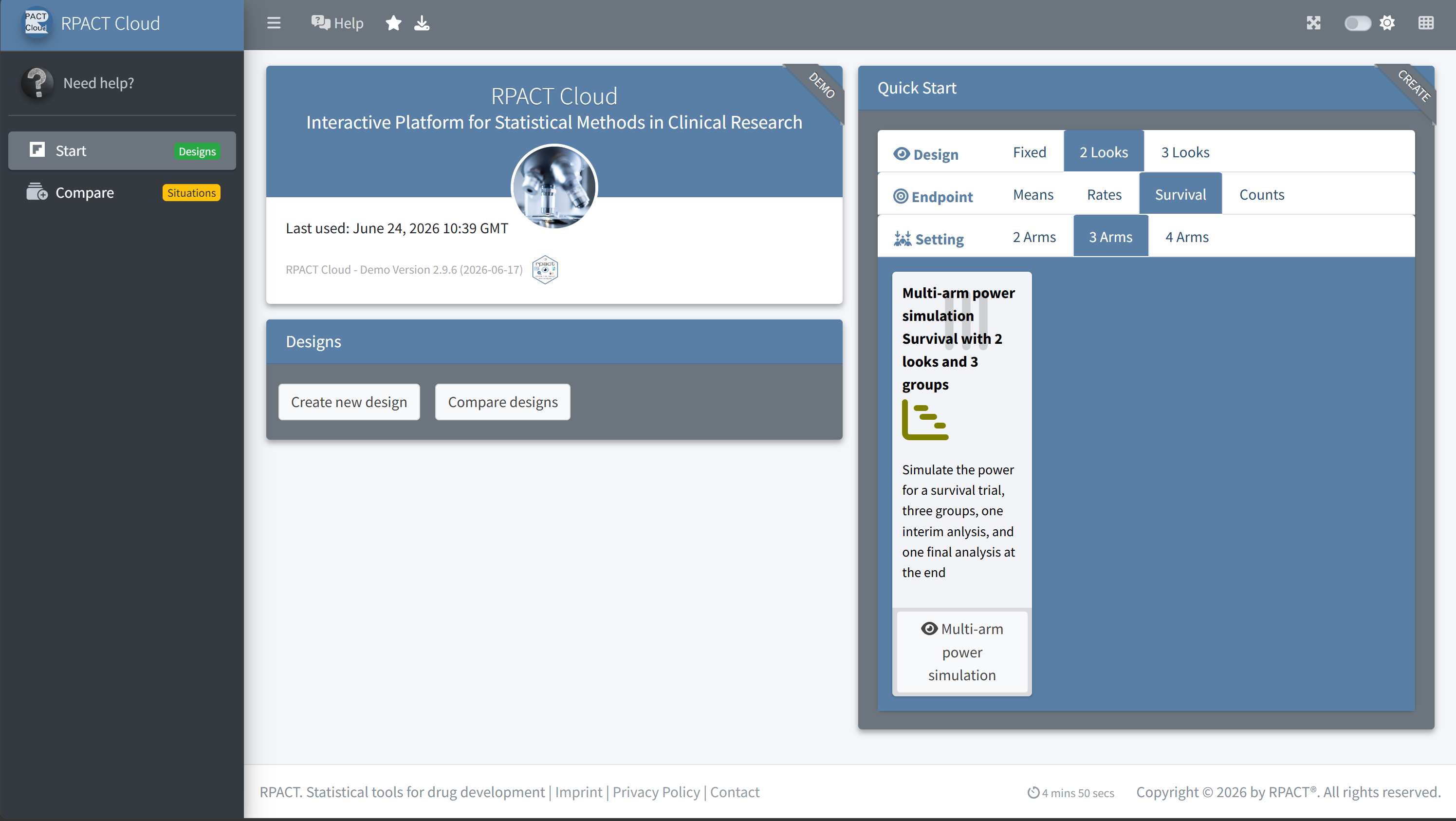Open the Privacy Policy footer link
The image size is (1456, 821).
point(656,792)
